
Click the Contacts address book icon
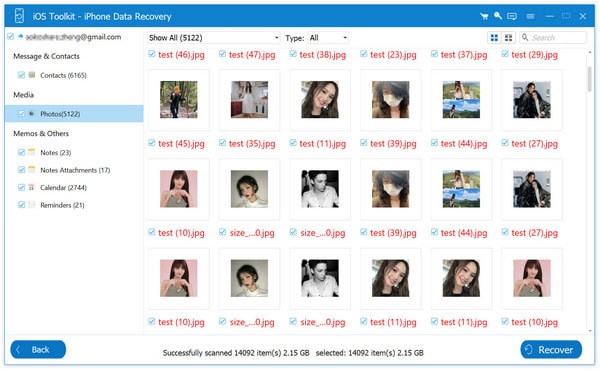pos(32,75)
